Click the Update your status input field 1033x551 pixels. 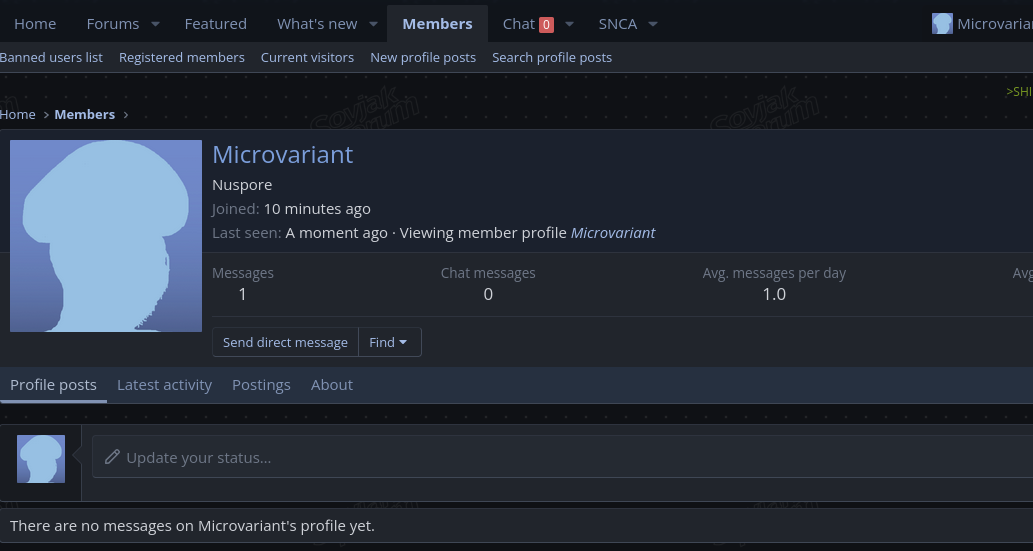560,458
